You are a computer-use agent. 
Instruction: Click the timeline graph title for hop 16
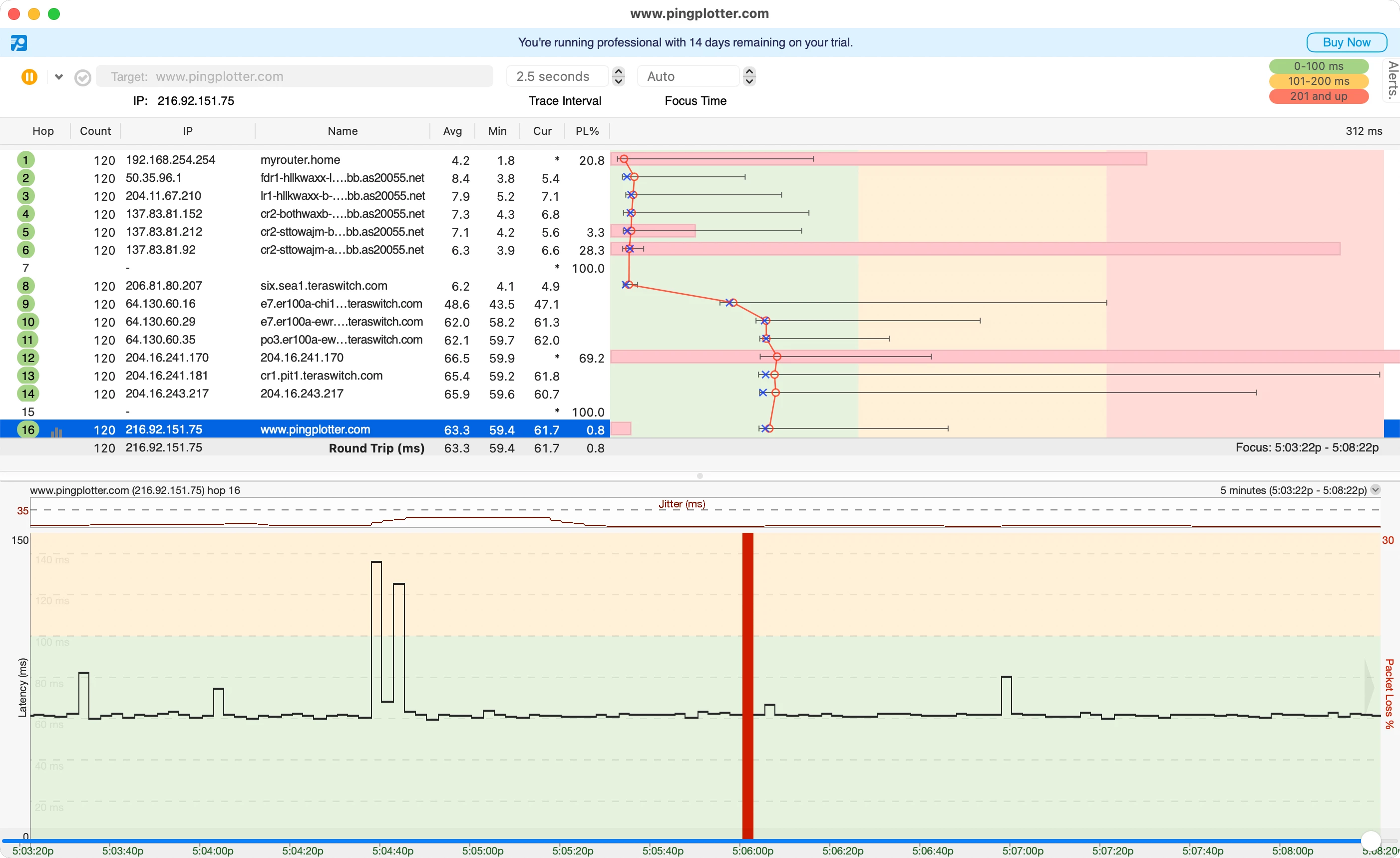pos(135,490)
